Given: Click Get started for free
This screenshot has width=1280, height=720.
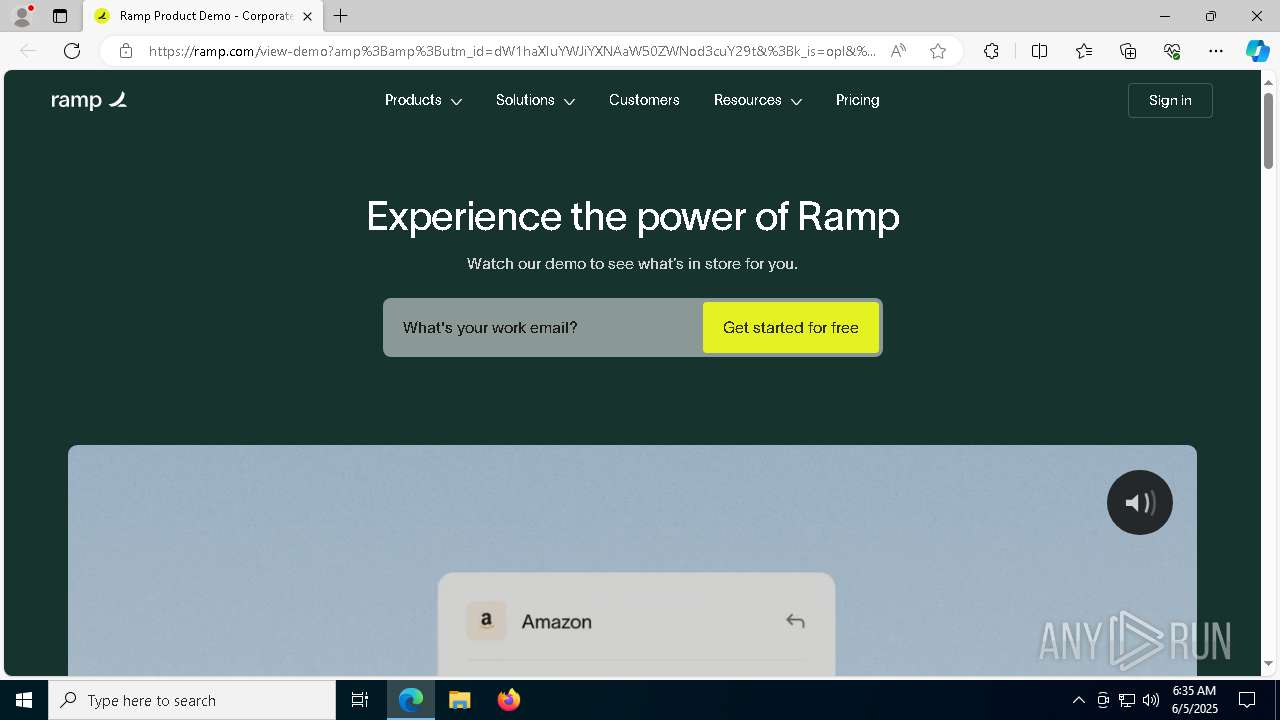Looking at the screenshot, I should (x=791, y=328).
